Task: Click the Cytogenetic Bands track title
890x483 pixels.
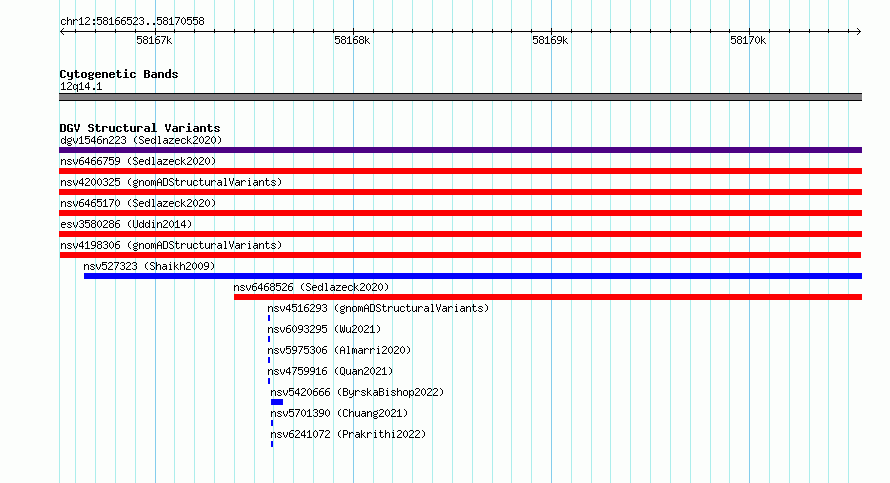Action: (119, 74)
